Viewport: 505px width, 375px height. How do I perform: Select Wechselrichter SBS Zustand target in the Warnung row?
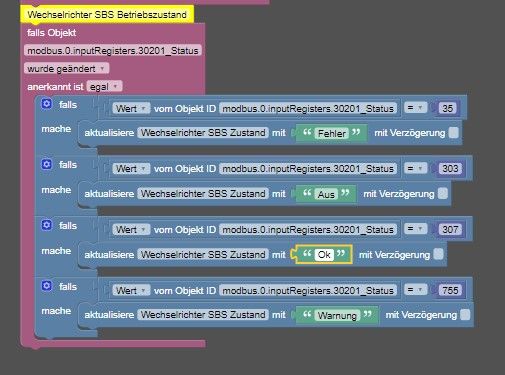(203, 315)
